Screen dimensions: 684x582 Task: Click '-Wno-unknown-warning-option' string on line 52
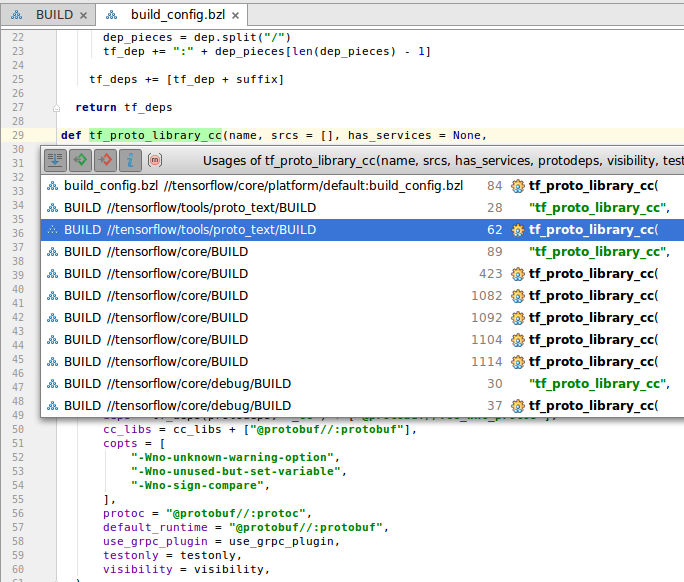[232, 457]
